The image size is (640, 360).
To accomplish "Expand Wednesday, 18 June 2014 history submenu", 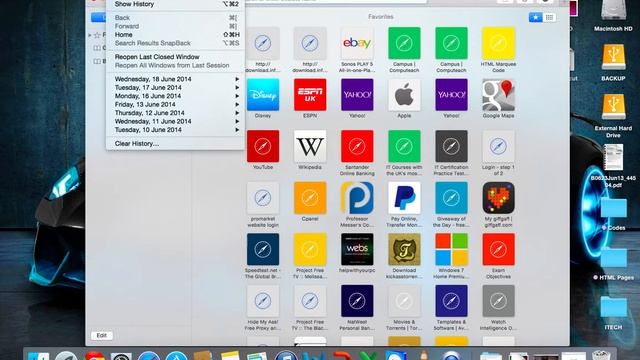I will (175, 79).
